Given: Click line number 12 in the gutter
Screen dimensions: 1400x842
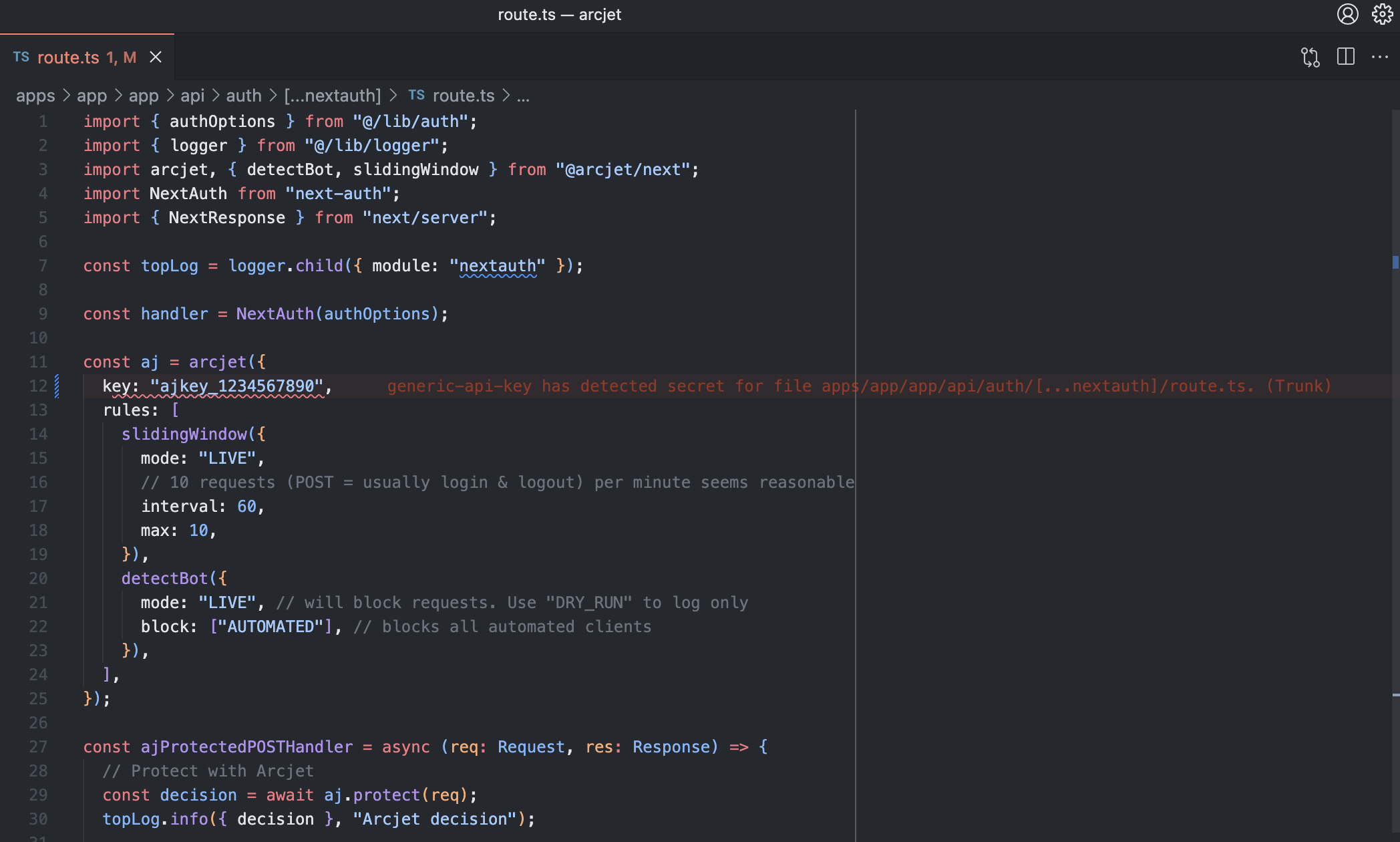Looking at the screenshot, I should [x=37, y=386].
